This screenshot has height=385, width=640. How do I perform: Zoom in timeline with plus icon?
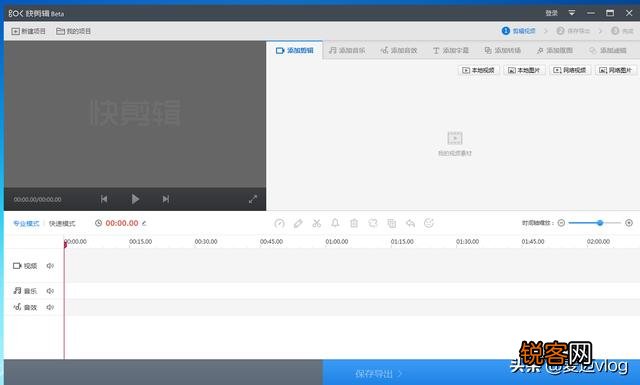tap(629, 223)
